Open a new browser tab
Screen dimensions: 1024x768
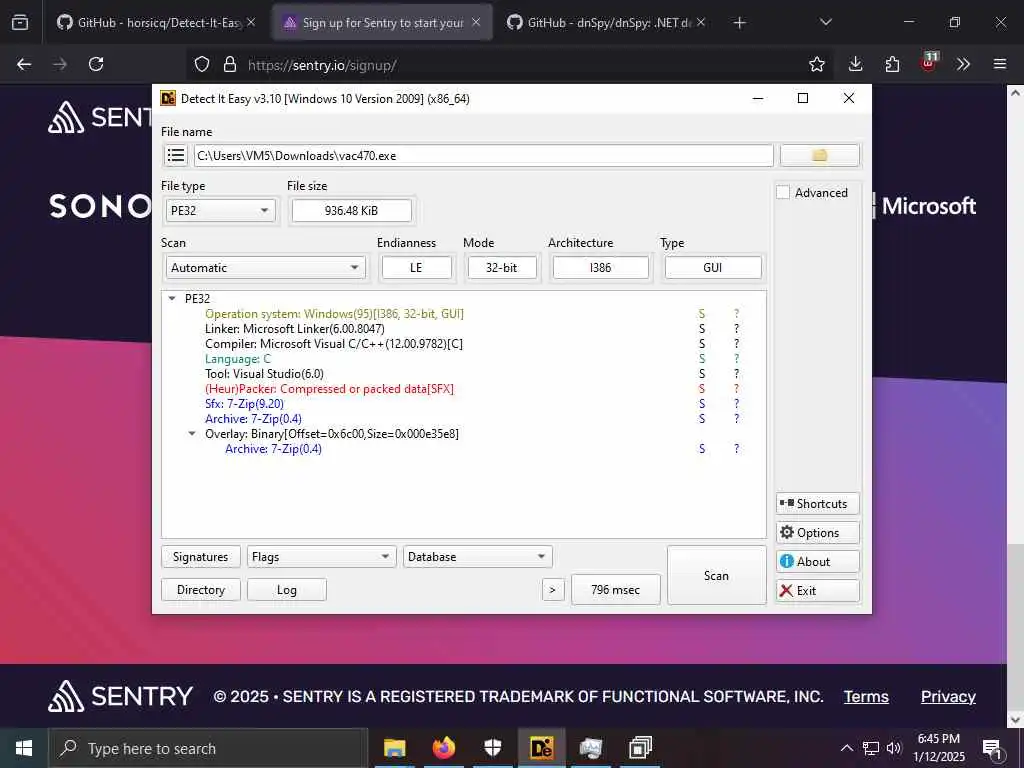739,23
